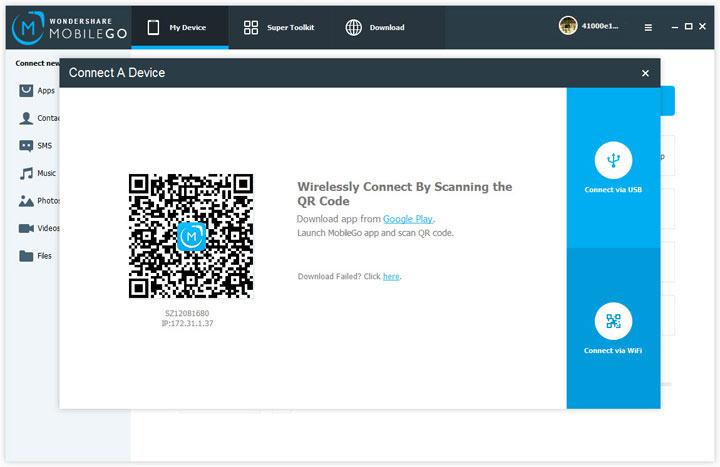Select Connect via USB
The height and width of the screenshot is (467, 720).
613,168
